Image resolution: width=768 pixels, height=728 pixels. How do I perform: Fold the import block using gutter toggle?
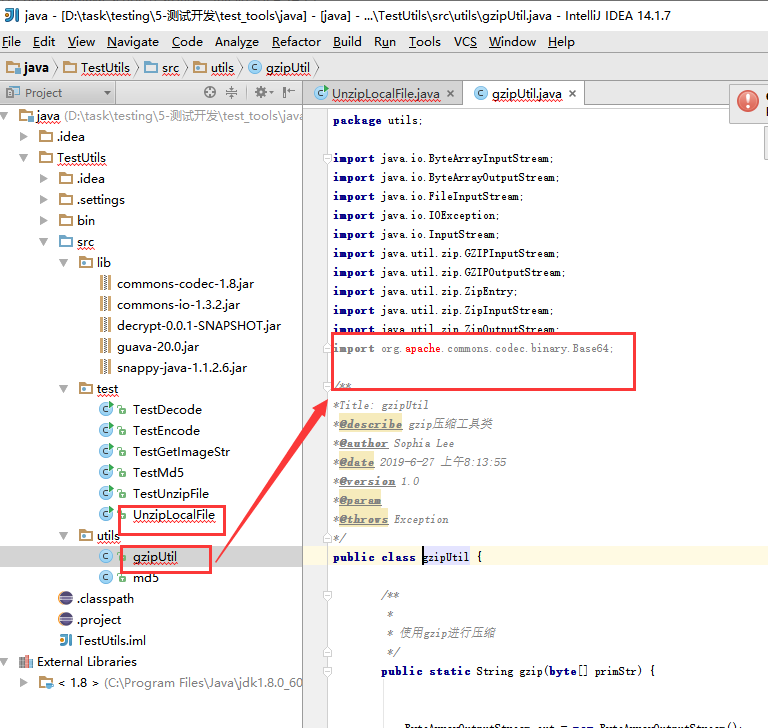[x=327, y=158]
